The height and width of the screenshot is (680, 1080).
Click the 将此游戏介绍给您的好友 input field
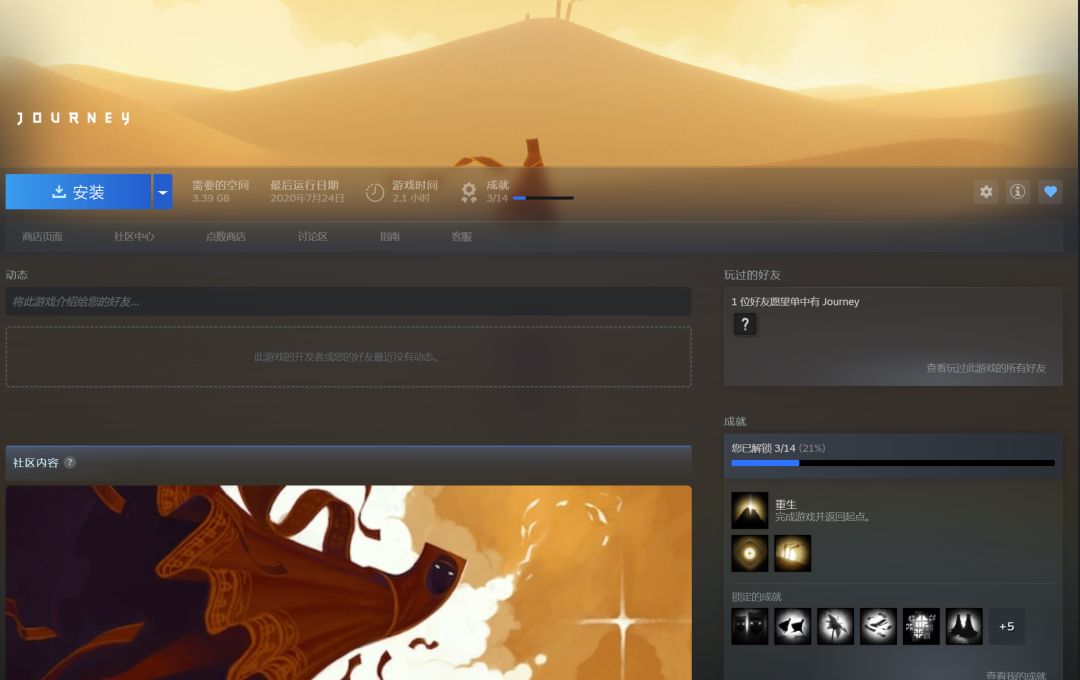(x=348, y=301)
